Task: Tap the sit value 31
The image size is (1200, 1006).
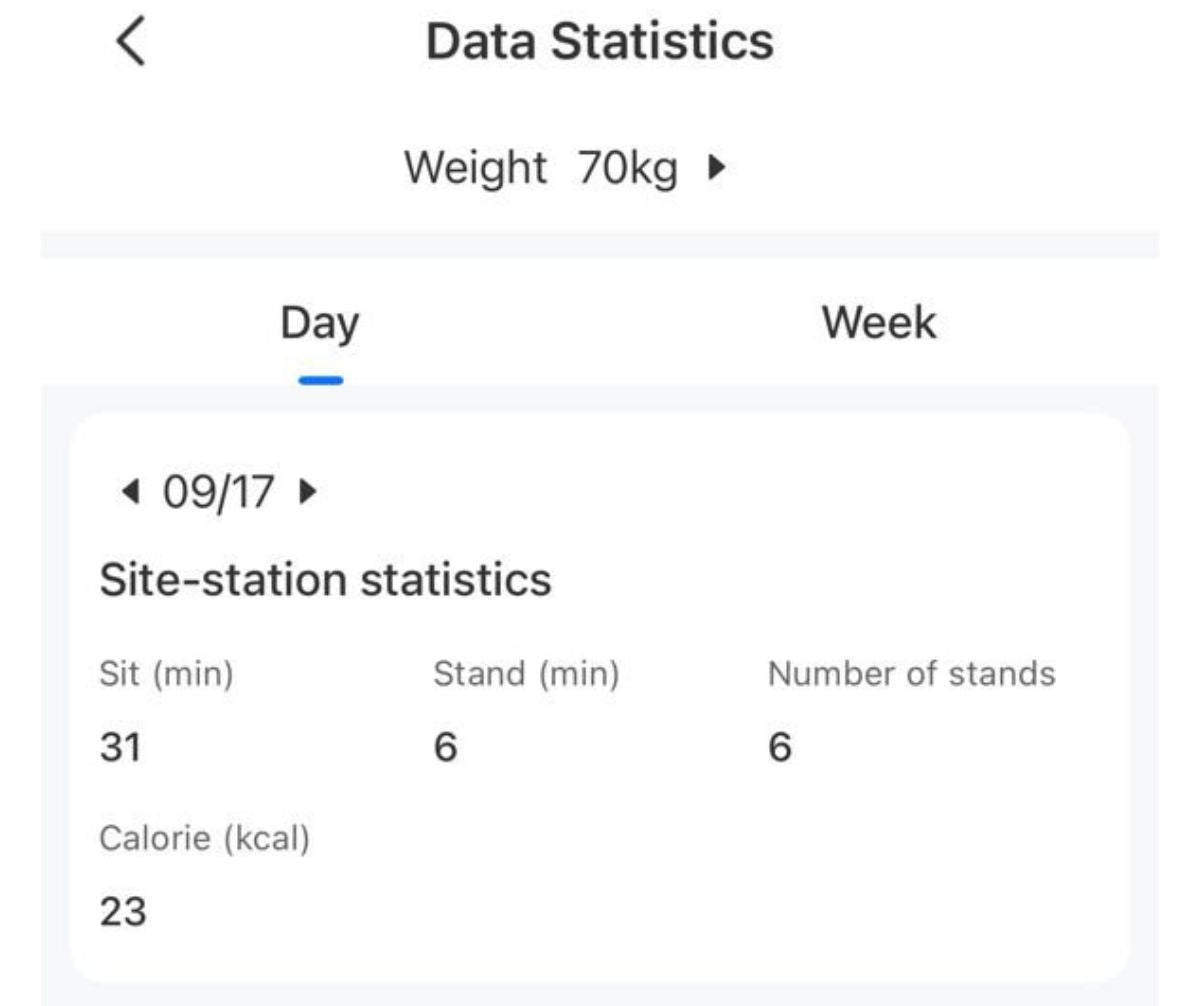Action: (x=120, y=747)
